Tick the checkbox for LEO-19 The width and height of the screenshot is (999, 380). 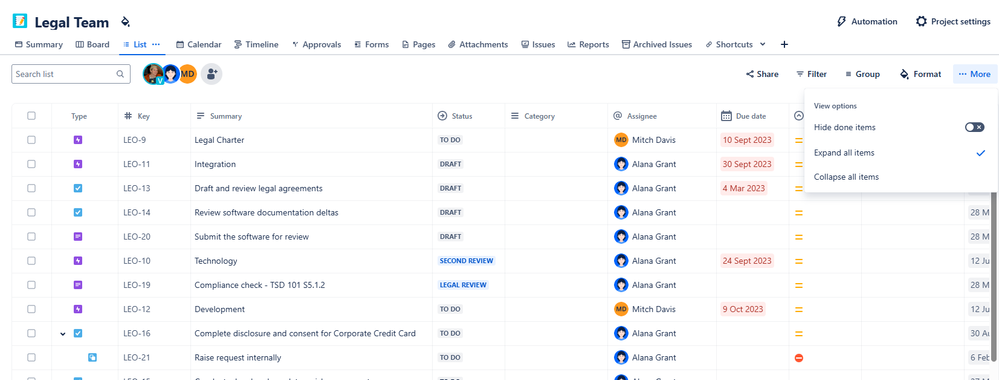31,285
